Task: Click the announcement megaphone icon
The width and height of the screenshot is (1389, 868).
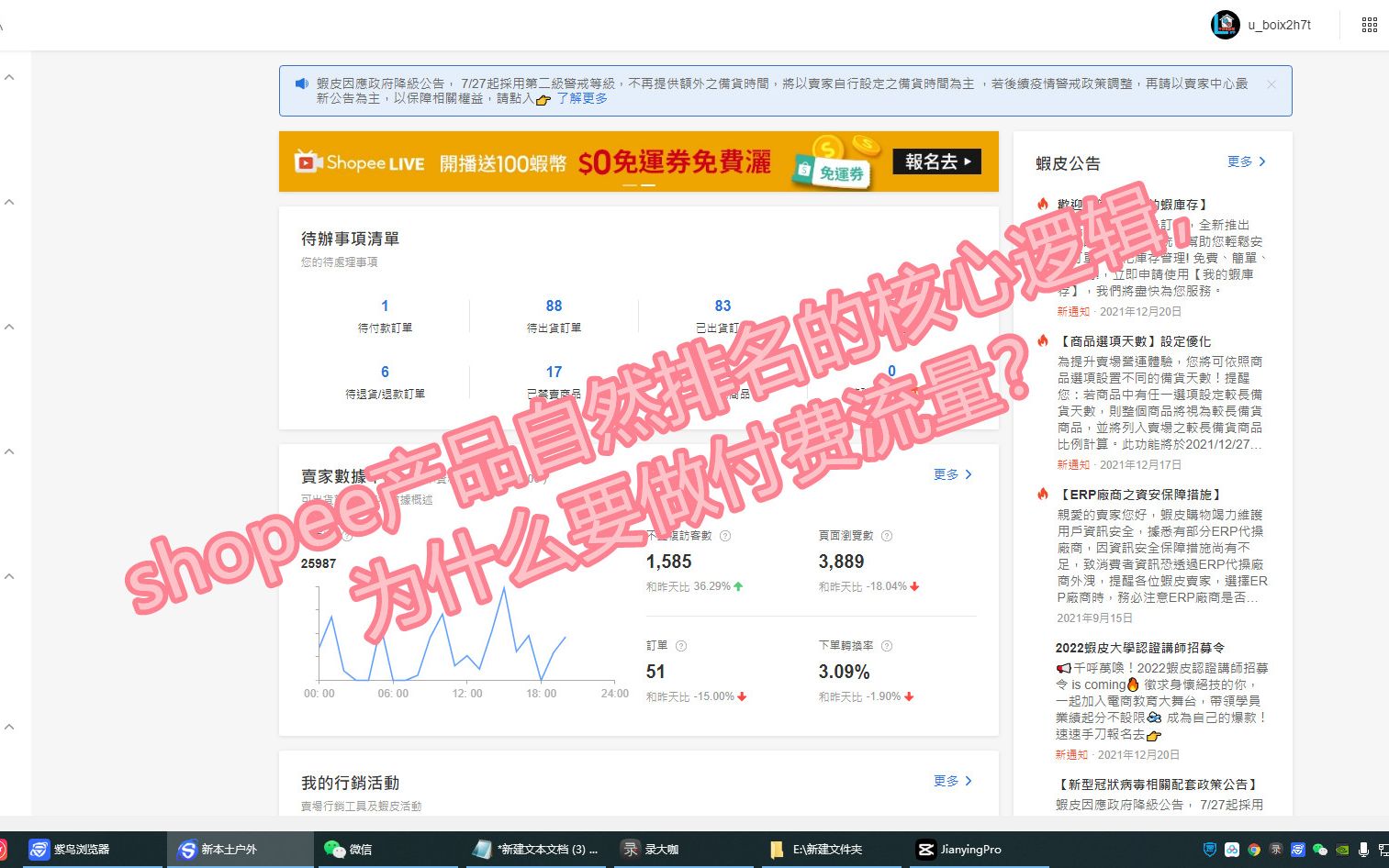Action: pyautogui.click(x=301, y=83)
